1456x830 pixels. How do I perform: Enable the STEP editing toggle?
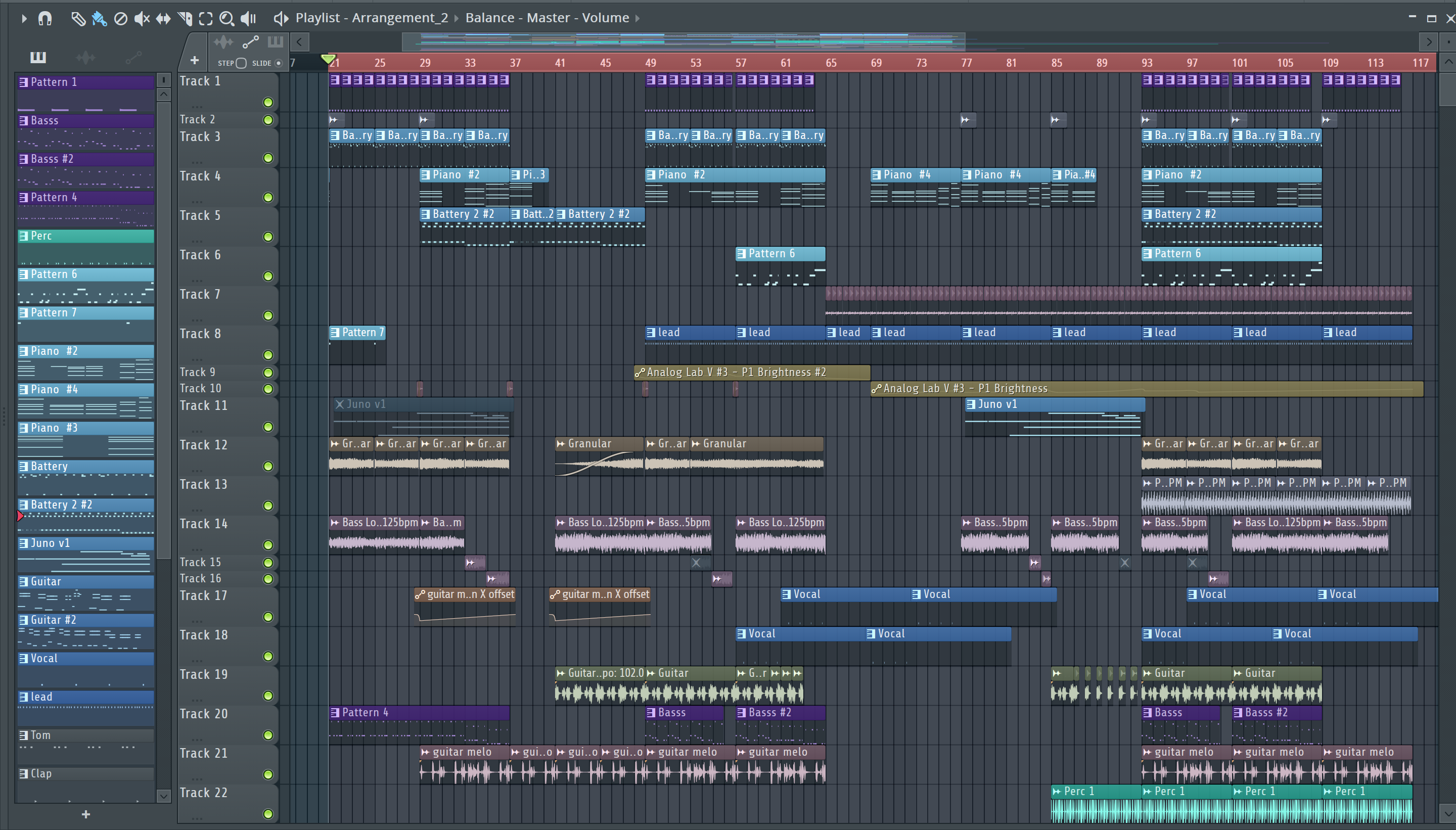(241, 63)
